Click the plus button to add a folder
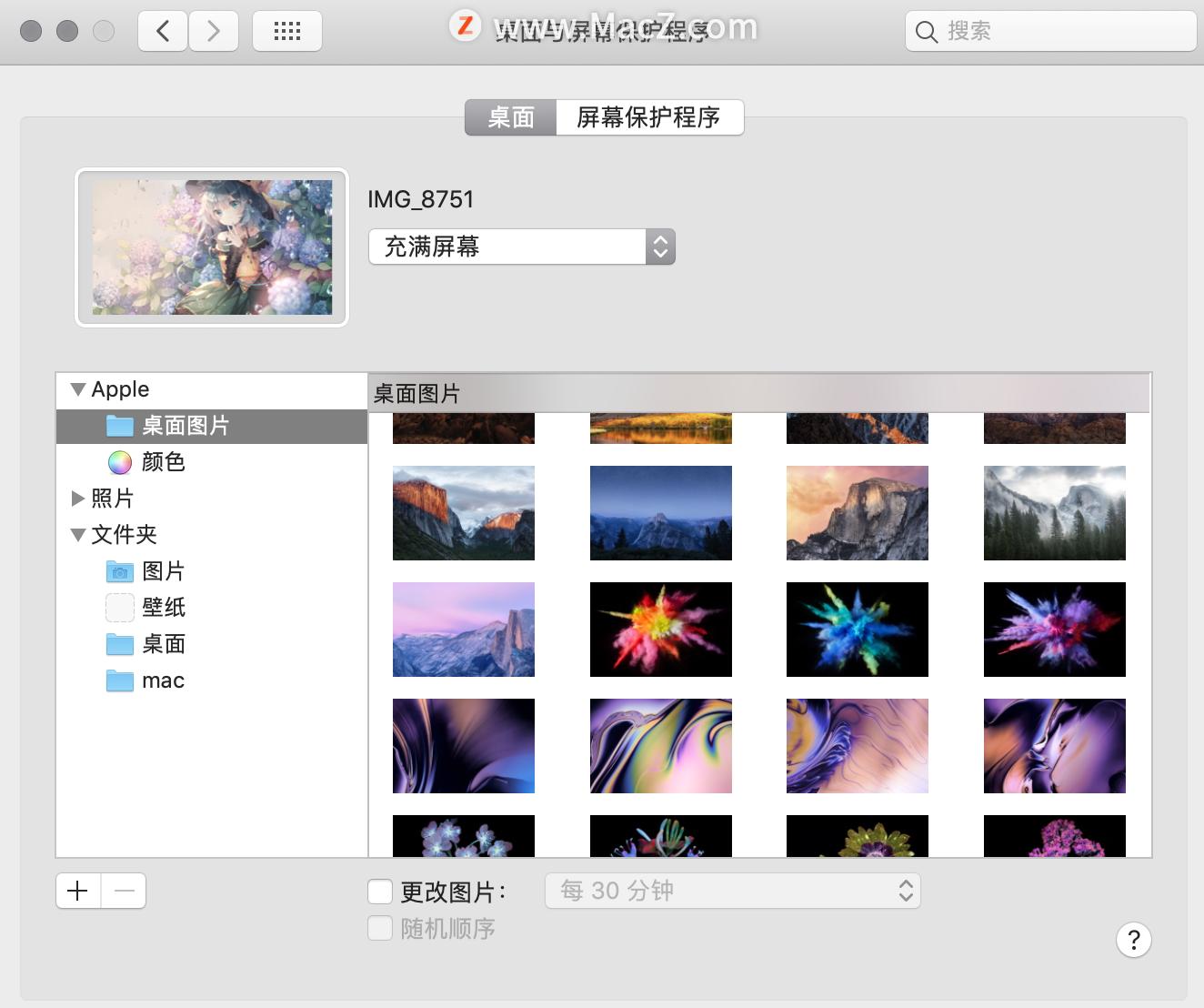The width and height of the screenshot is (1204, 1008). pos(77,891)
